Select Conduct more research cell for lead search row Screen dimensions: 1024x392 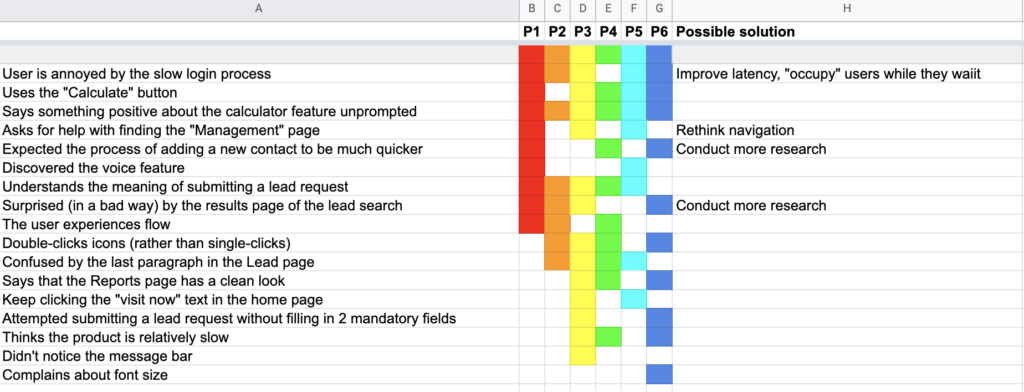click(x=848, y=205)
